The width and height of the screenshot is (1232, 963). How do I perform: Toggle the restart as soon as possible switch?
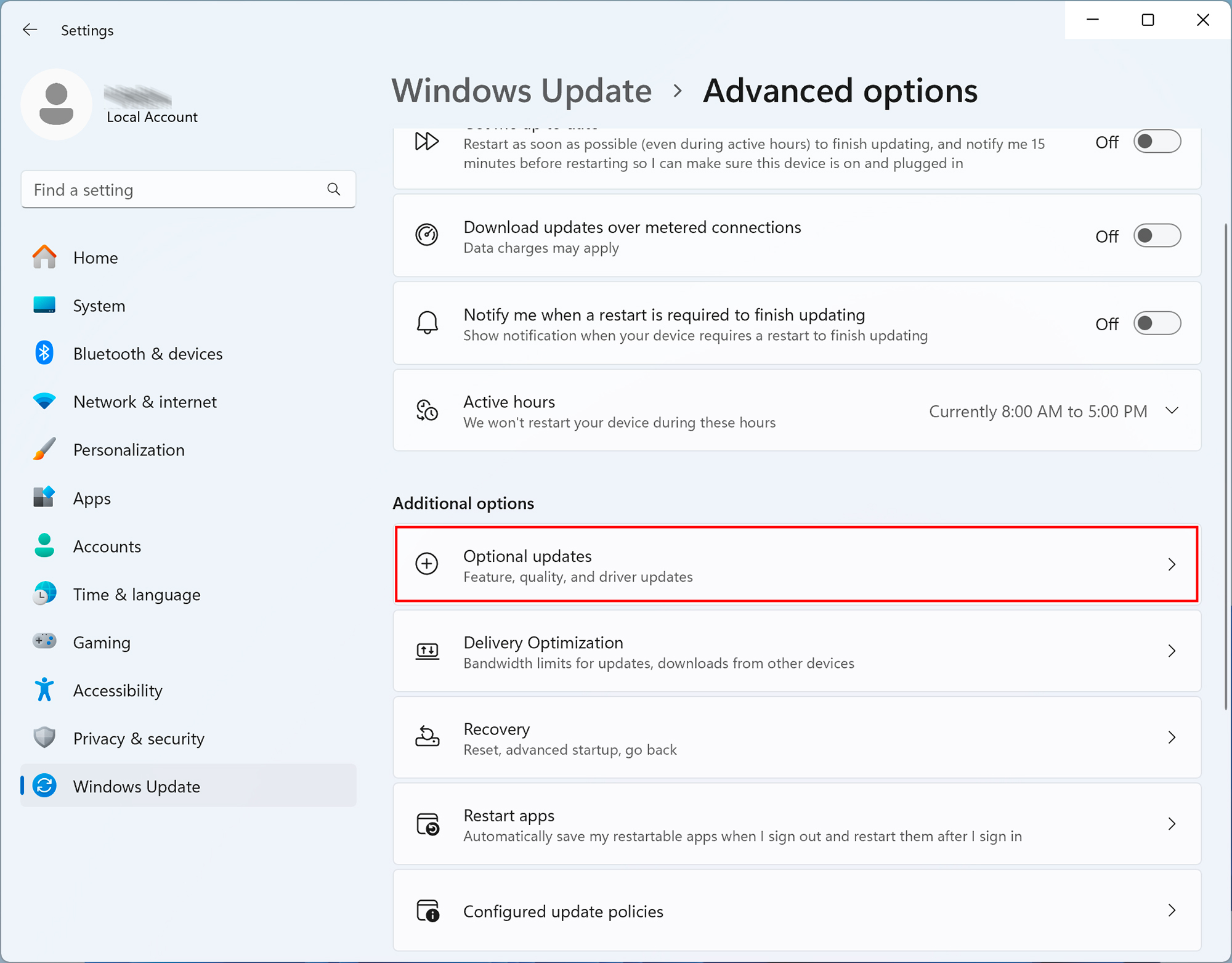[x=1157, y=142]
